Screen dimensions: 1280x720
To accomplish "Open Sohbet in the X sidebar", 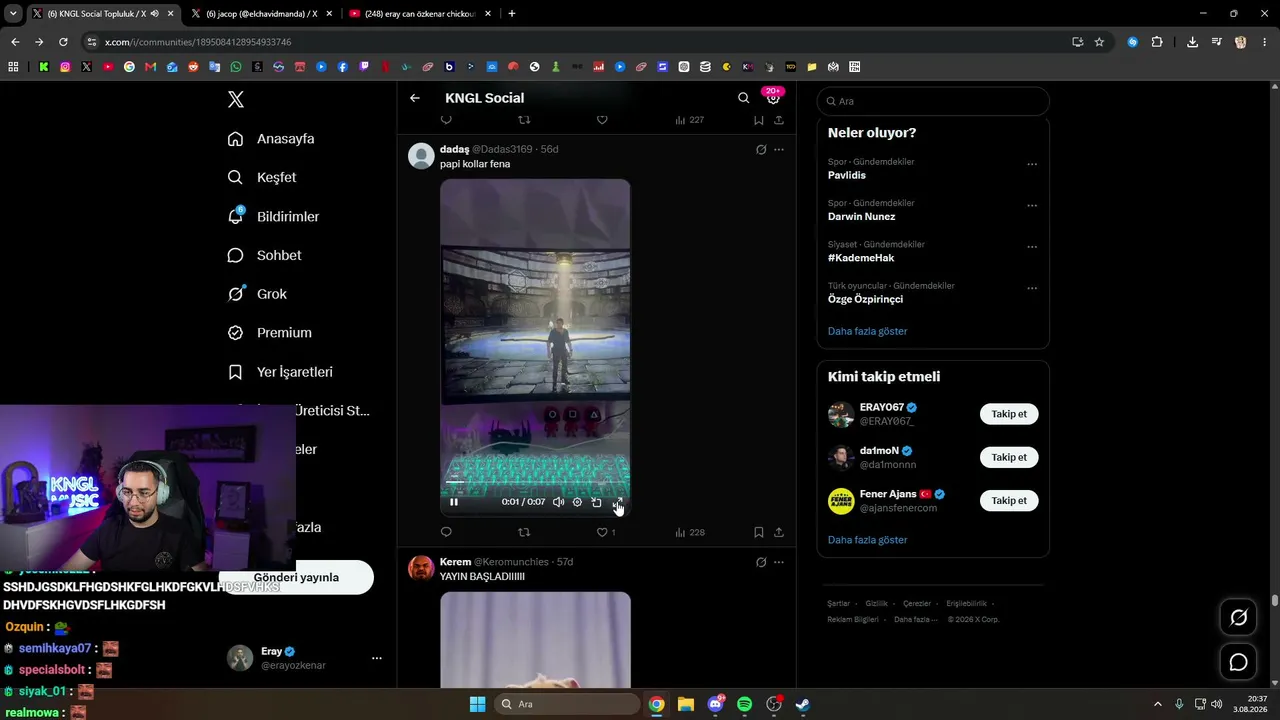I will pyautogui.click(x=265, y=256).
